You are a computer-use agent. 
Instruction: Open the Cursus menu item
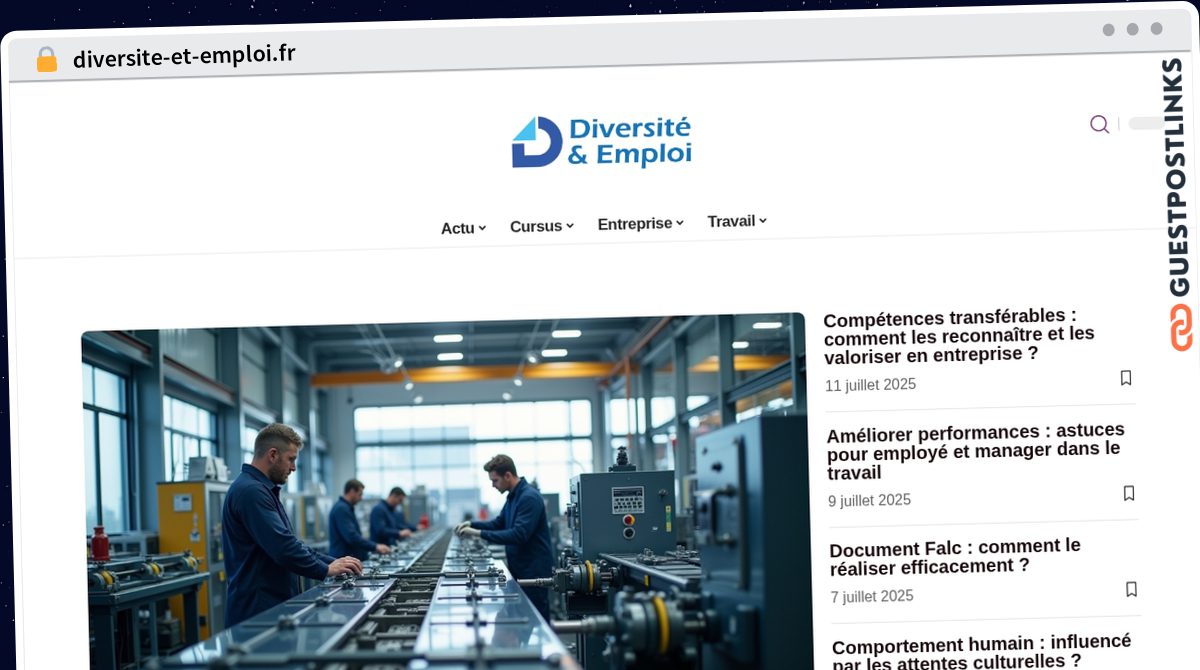(x=536, y=226)
